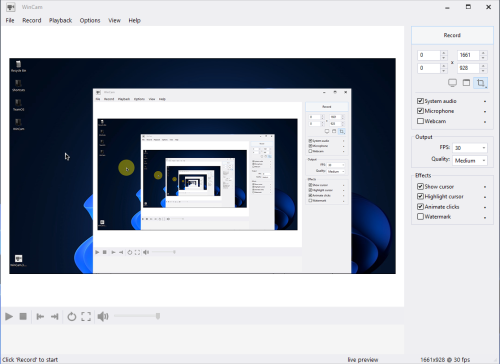Viewport: 500px width, 364px height.
Task: Open the Options menu
Action: coord(90,20)
